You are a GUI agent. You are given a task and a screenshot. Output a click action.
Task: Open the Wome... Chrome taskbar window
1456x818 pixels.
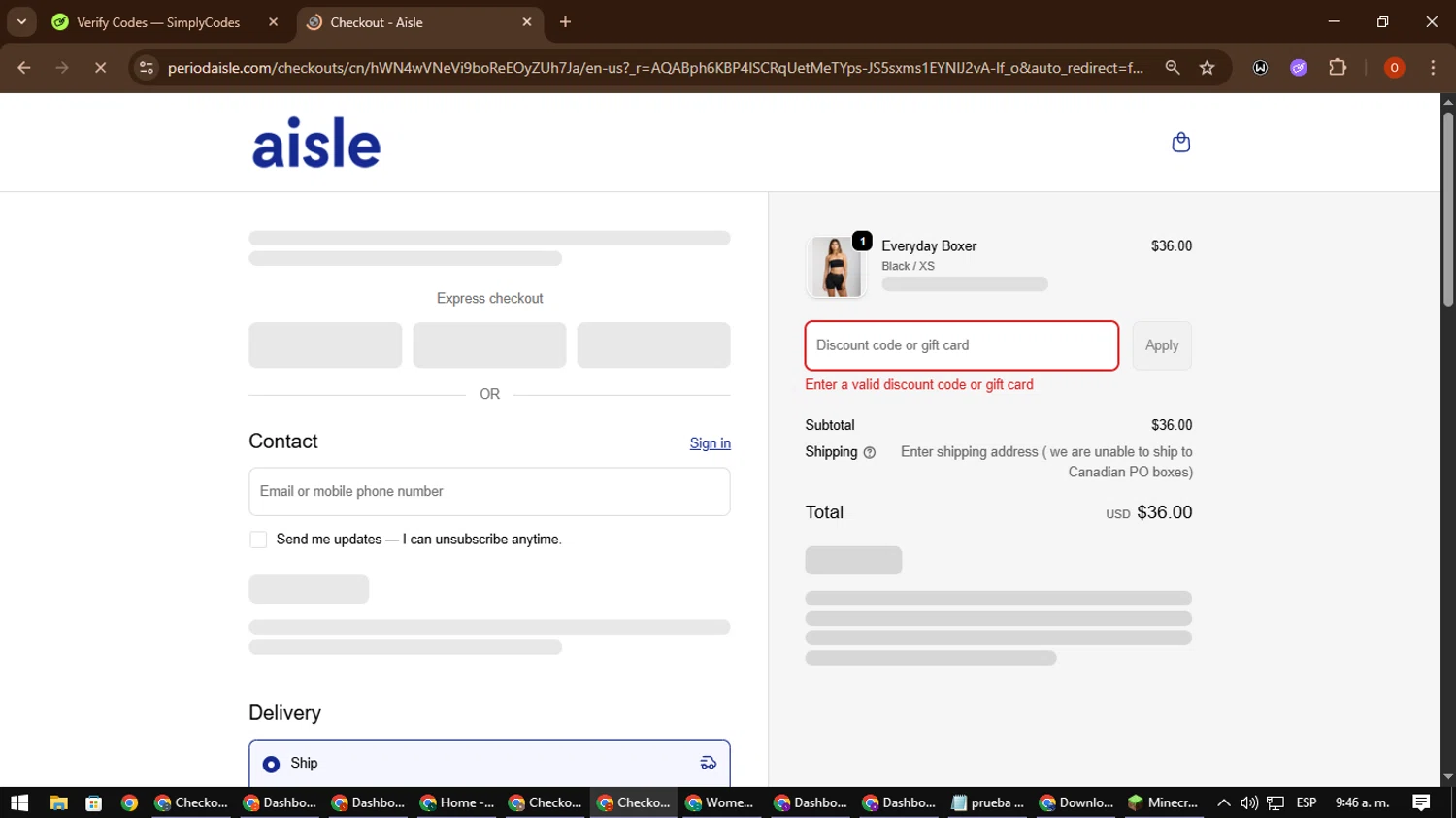pyautogui.click(x=721, y=802)
